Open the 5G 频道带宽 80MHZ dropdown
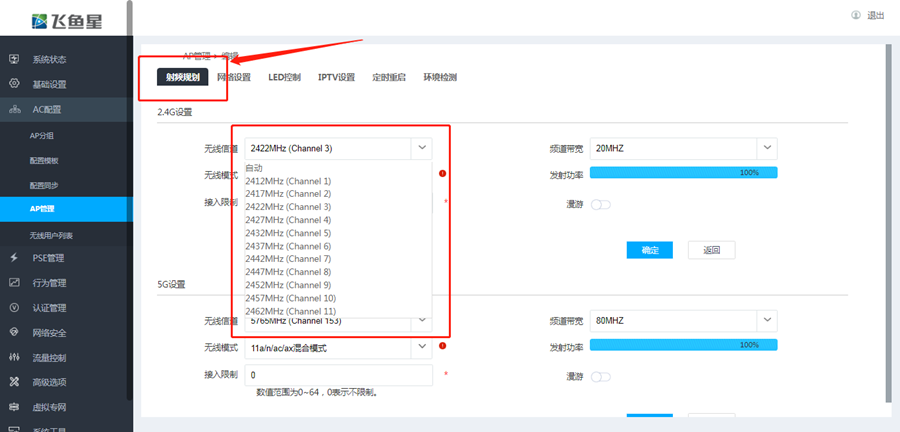The height and width of the screenshot is (432, 900). click(684, 321)
